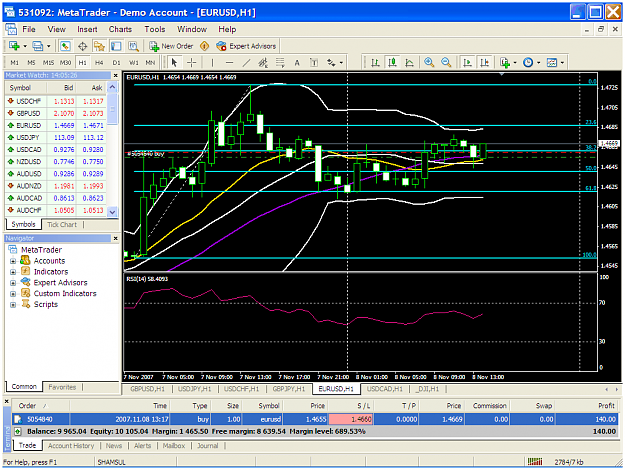Select the Cursor arrow tool
This screenshot has height=470, width=625.
coord(174,63)
